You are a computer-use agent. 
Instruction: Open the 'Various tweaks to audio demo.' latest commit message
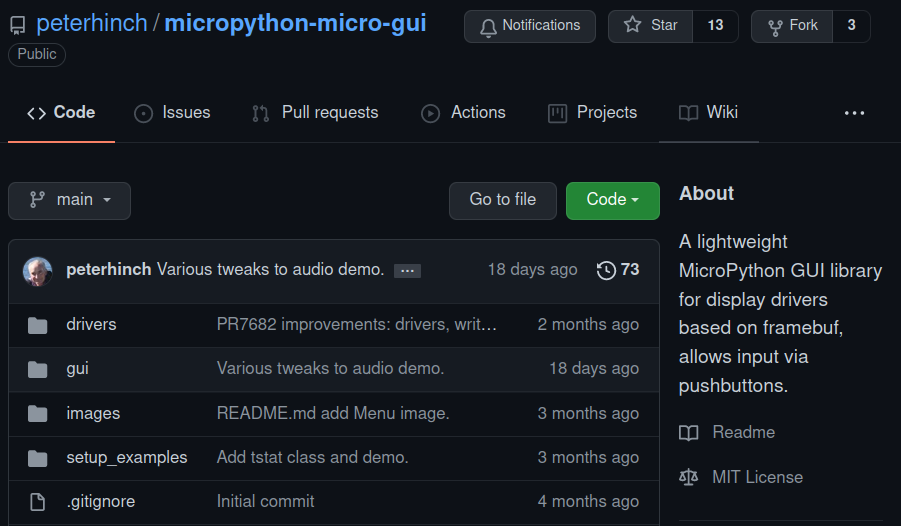pos(271,270)
